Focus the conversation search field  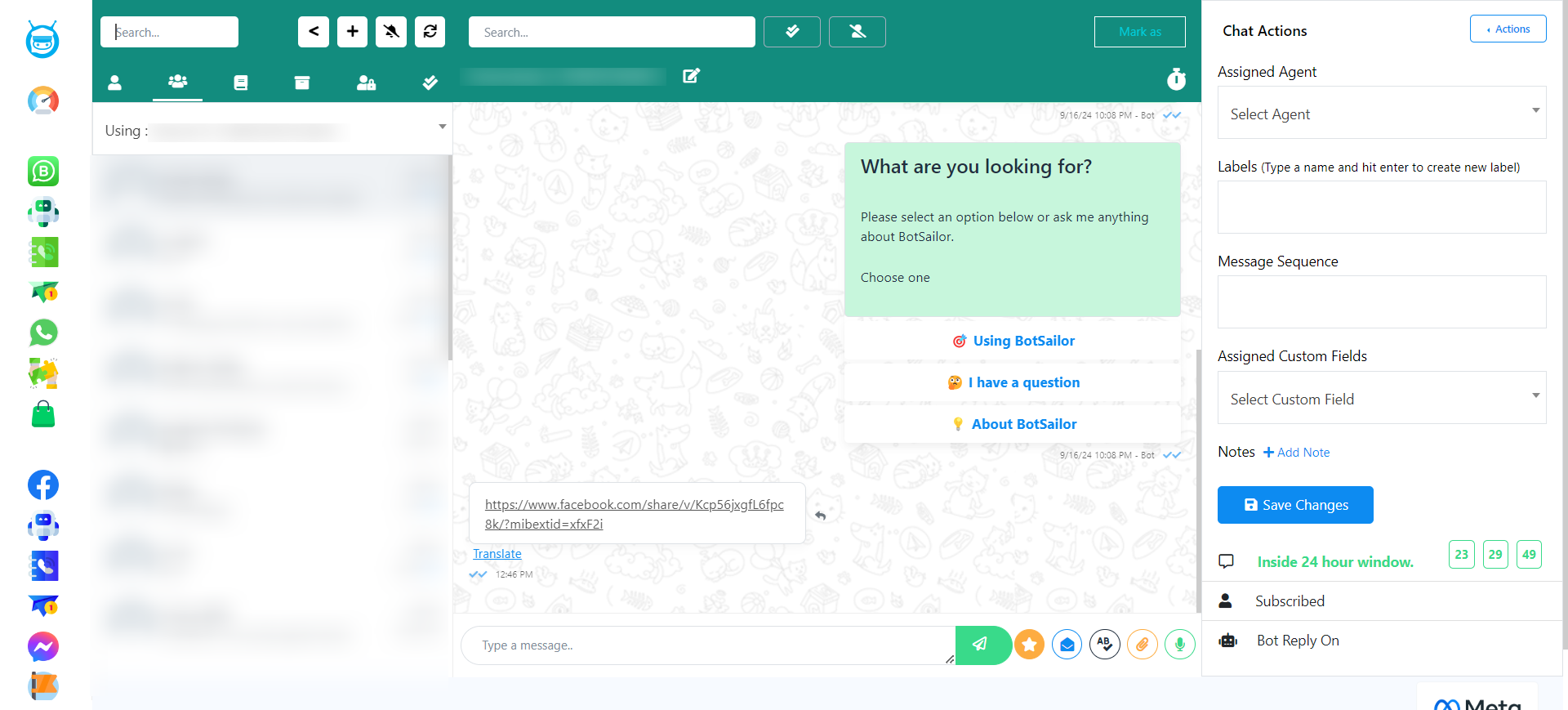[x=612, y=32]
